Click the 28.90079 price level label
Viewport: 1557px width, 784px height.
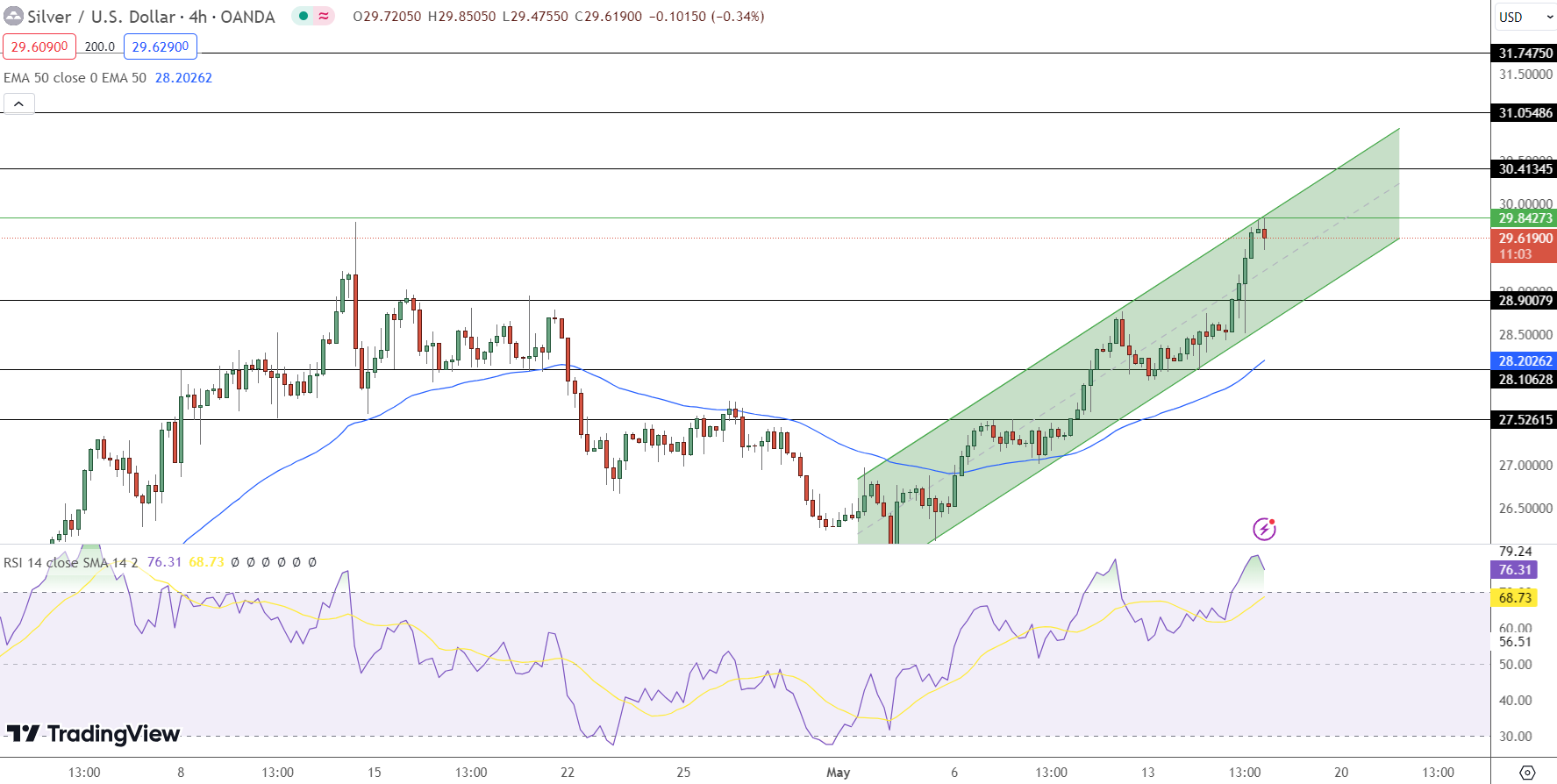click(x=1525, y=301)
